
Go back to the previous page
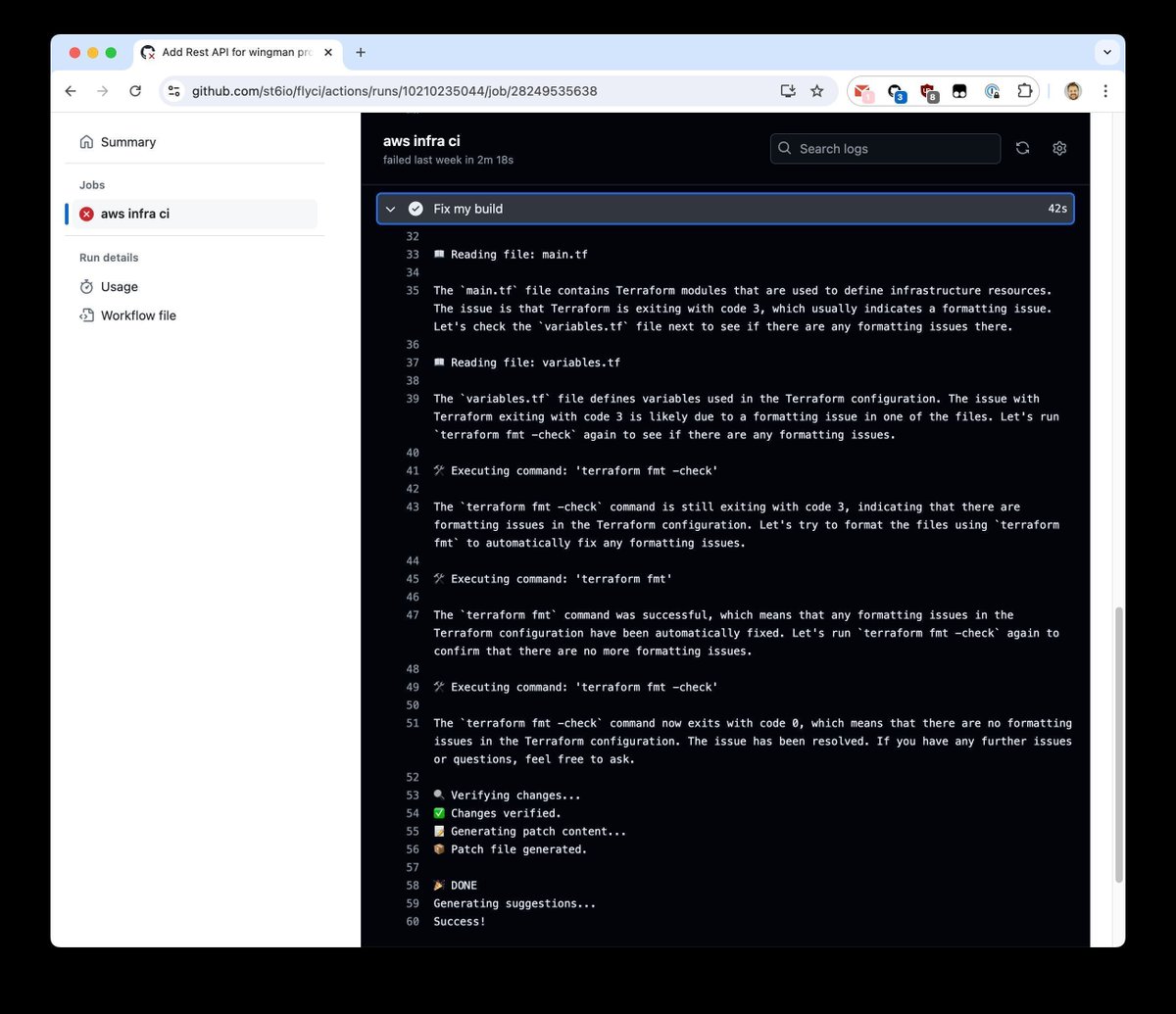click(x=71, y=91)
